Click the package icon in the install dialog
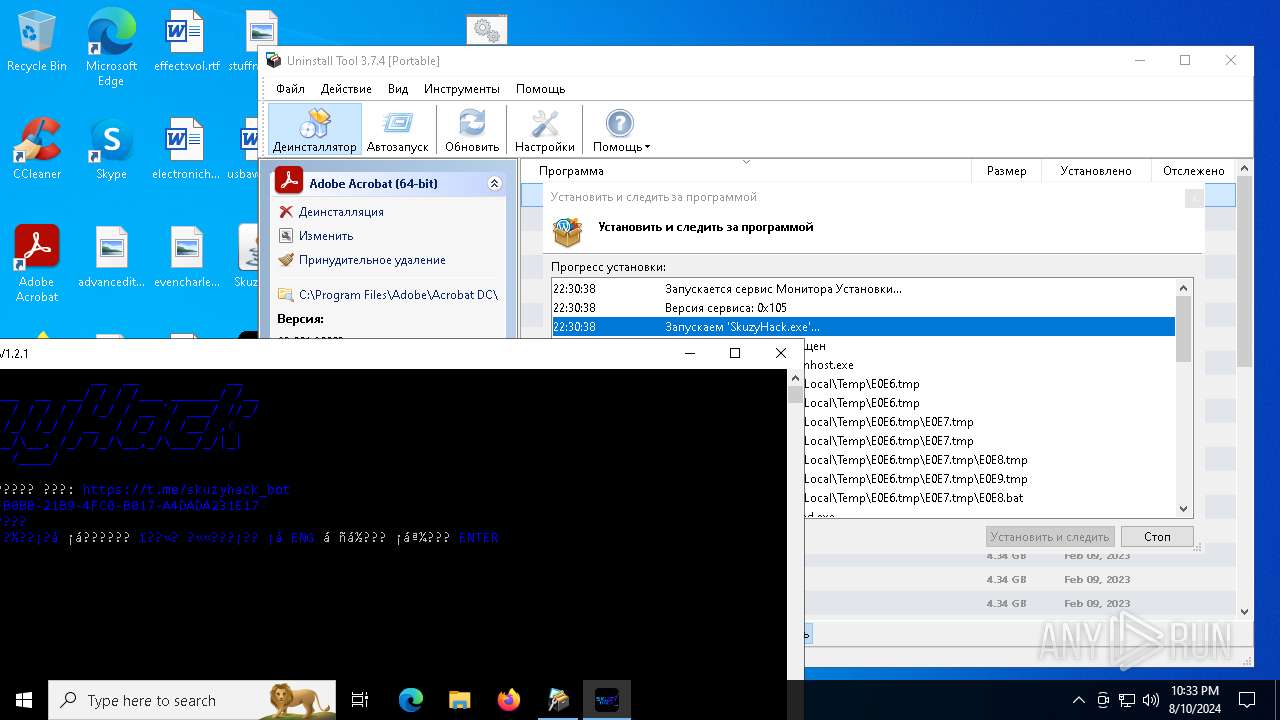 point(567,231)
